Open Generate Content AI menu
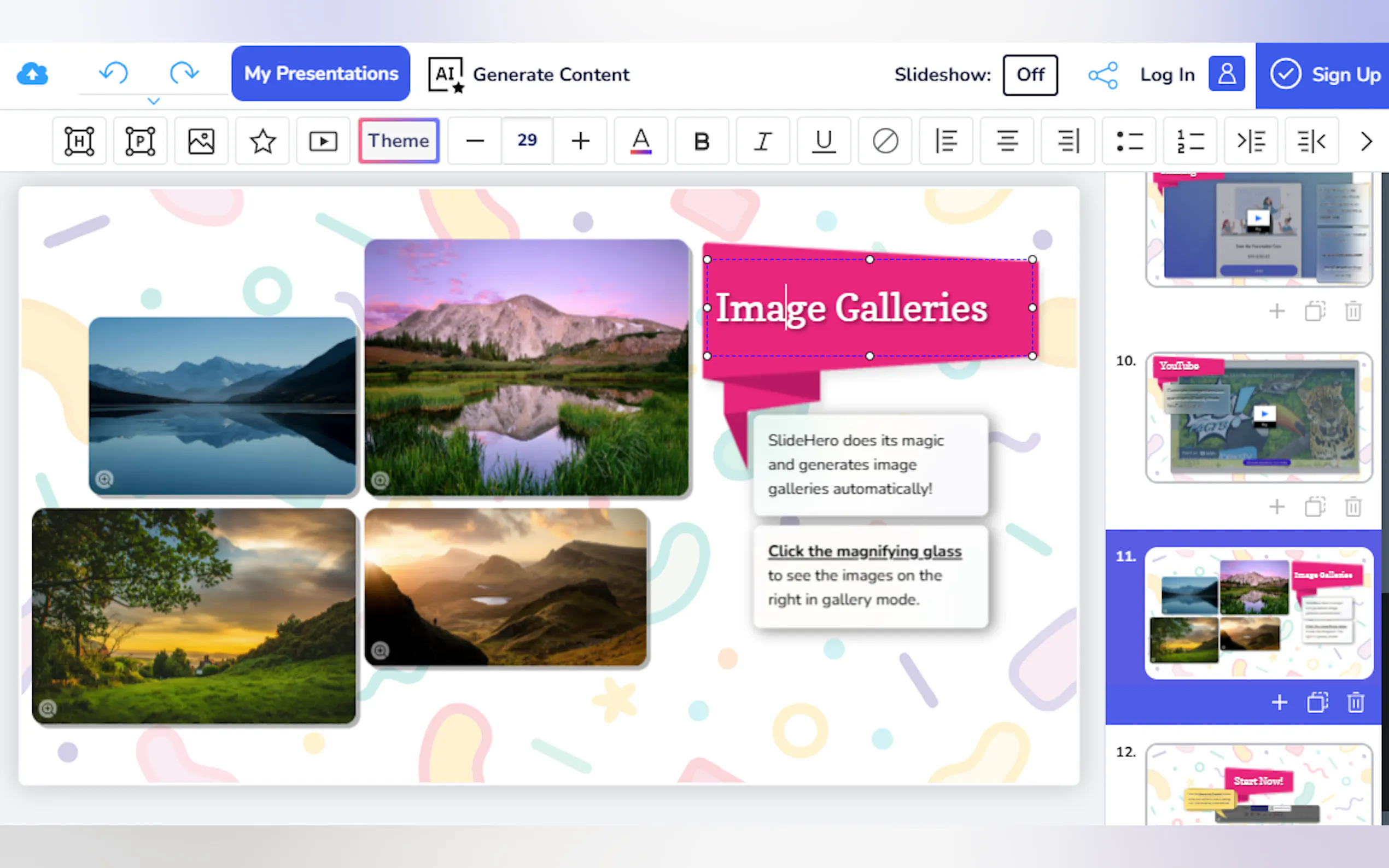The image size is (1389, 868). pyautogui.click(x=529, y=75)
